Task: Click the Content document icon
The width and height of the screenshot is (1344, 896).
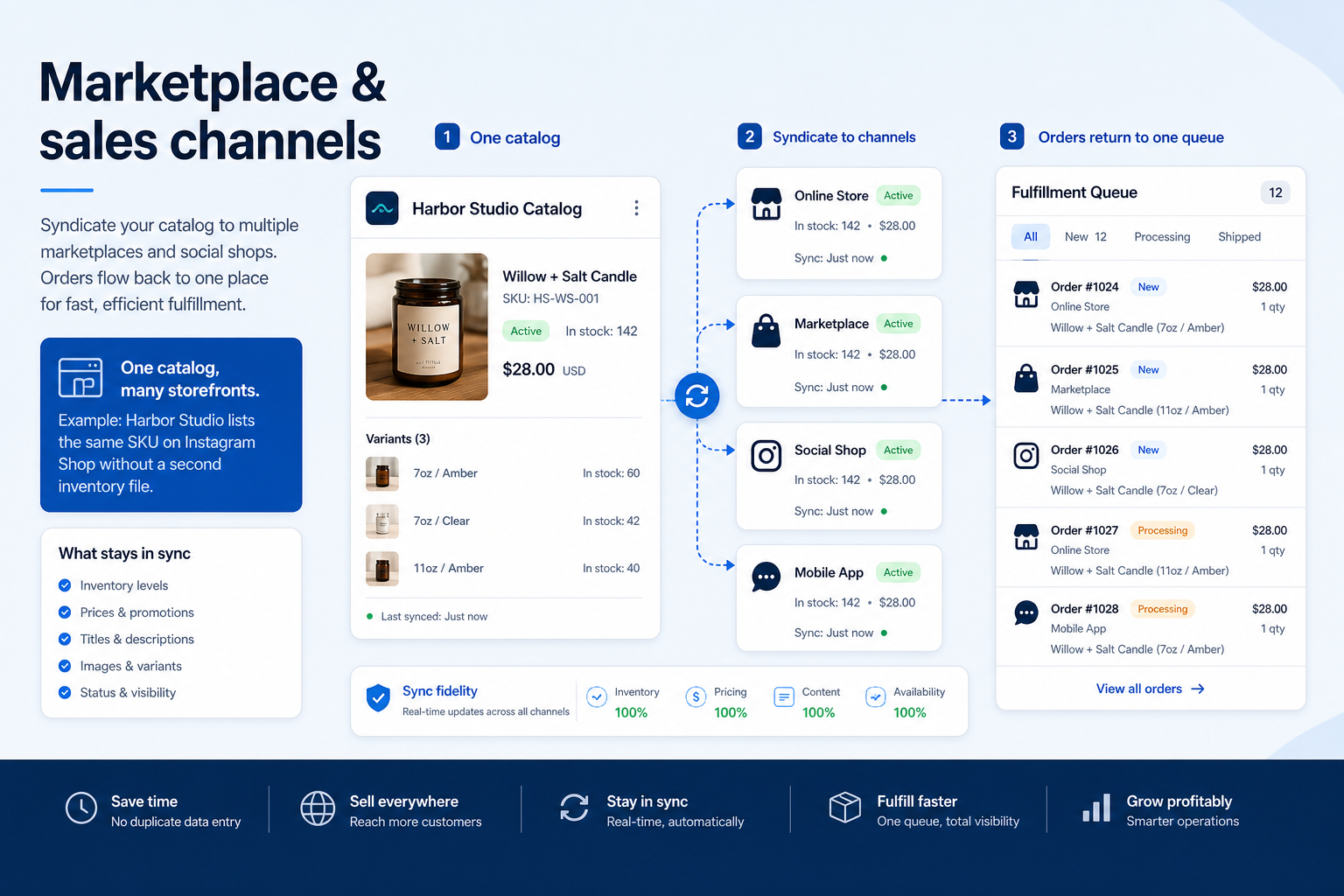Action: [784, 696]
